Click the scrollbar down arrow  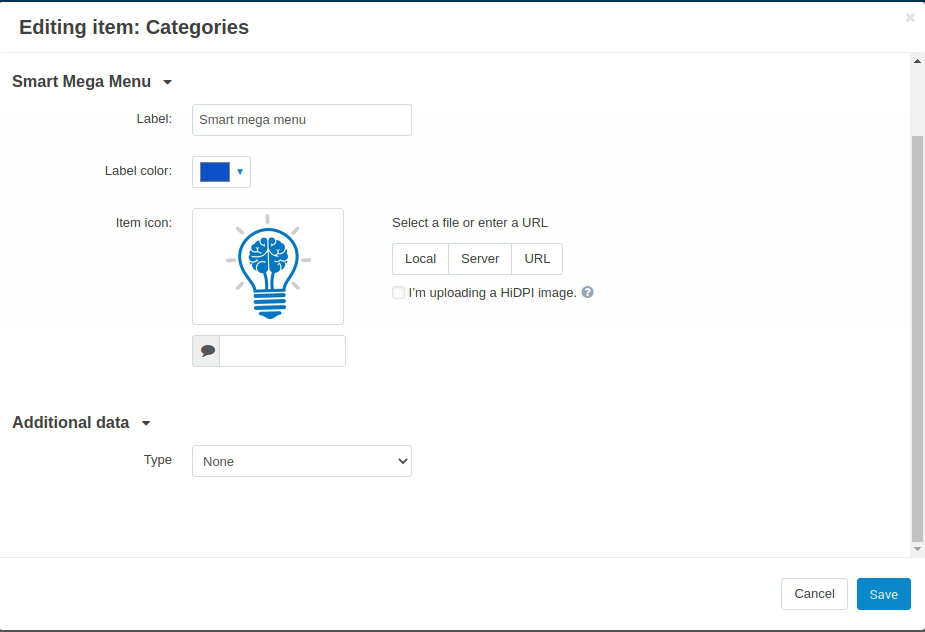click(917, 549)
